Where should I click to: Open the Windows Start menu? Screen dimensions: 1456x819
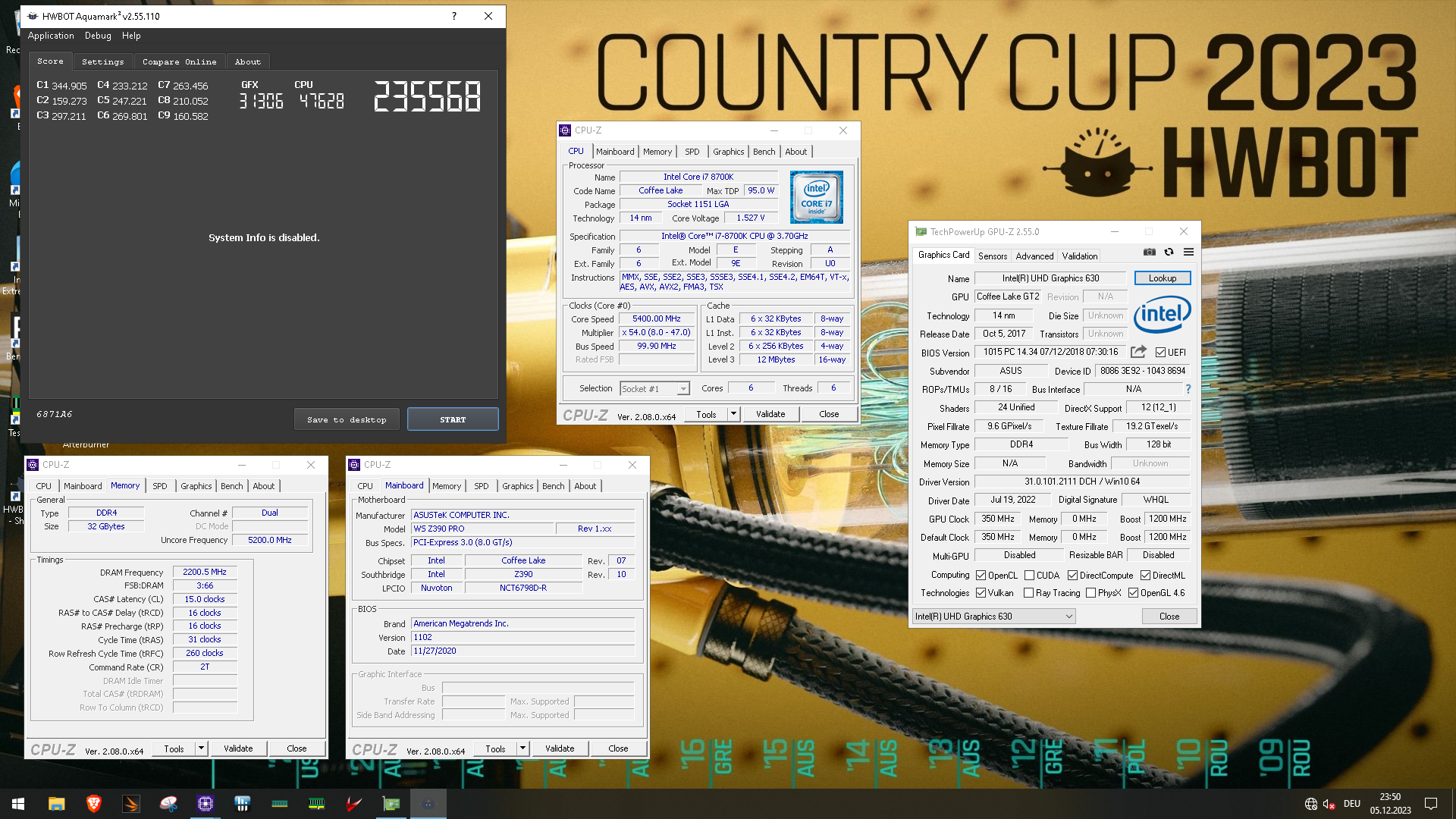[18, 804]
